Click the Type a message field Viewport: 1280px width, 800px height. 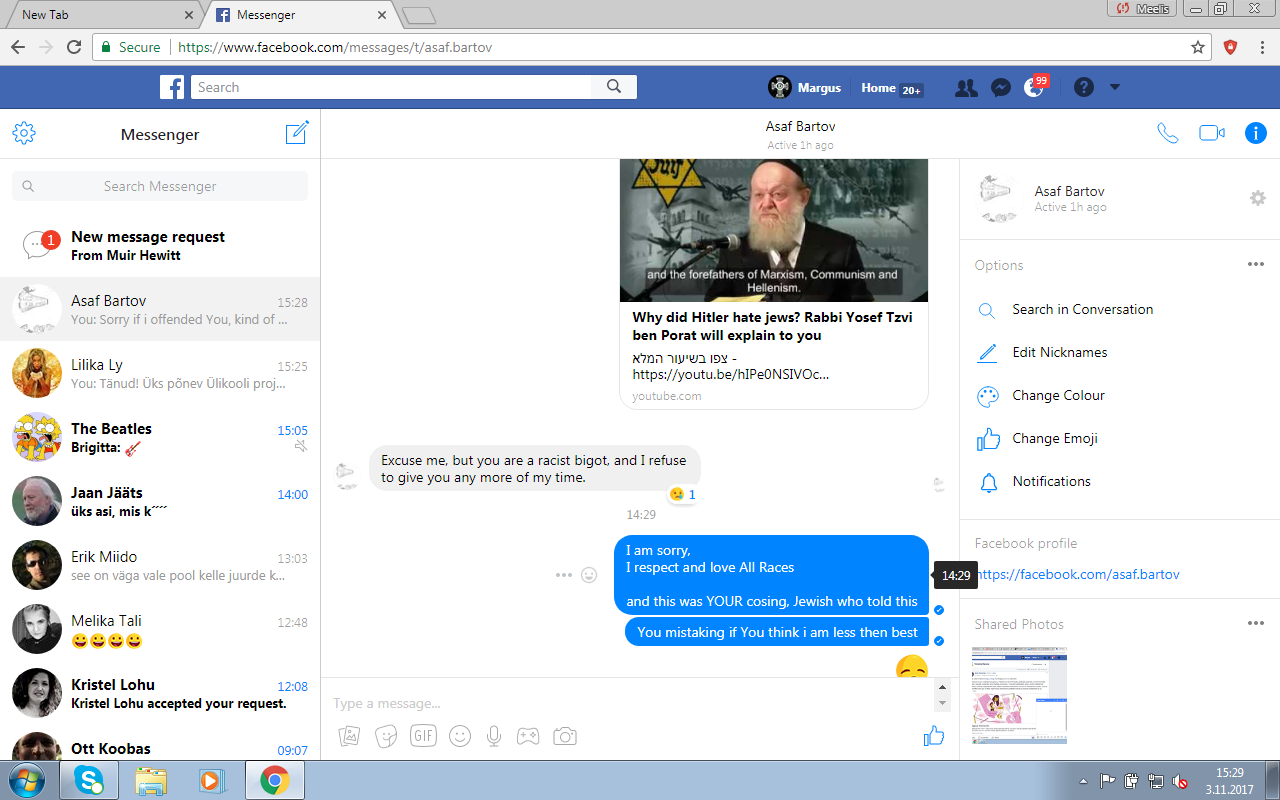630,703
